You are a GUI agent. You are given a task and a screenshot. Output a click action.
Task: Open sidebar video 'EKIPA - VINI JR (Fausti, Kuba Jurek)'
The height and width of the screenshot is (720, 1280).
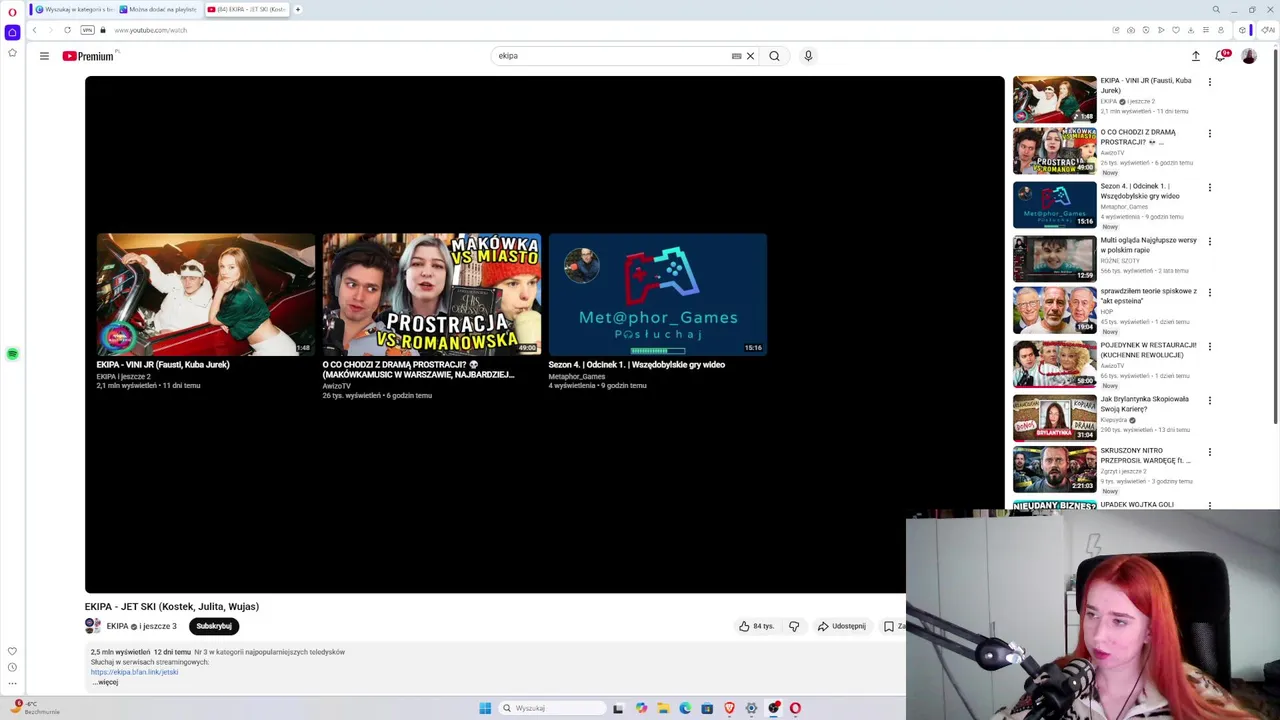point(1145,85)
